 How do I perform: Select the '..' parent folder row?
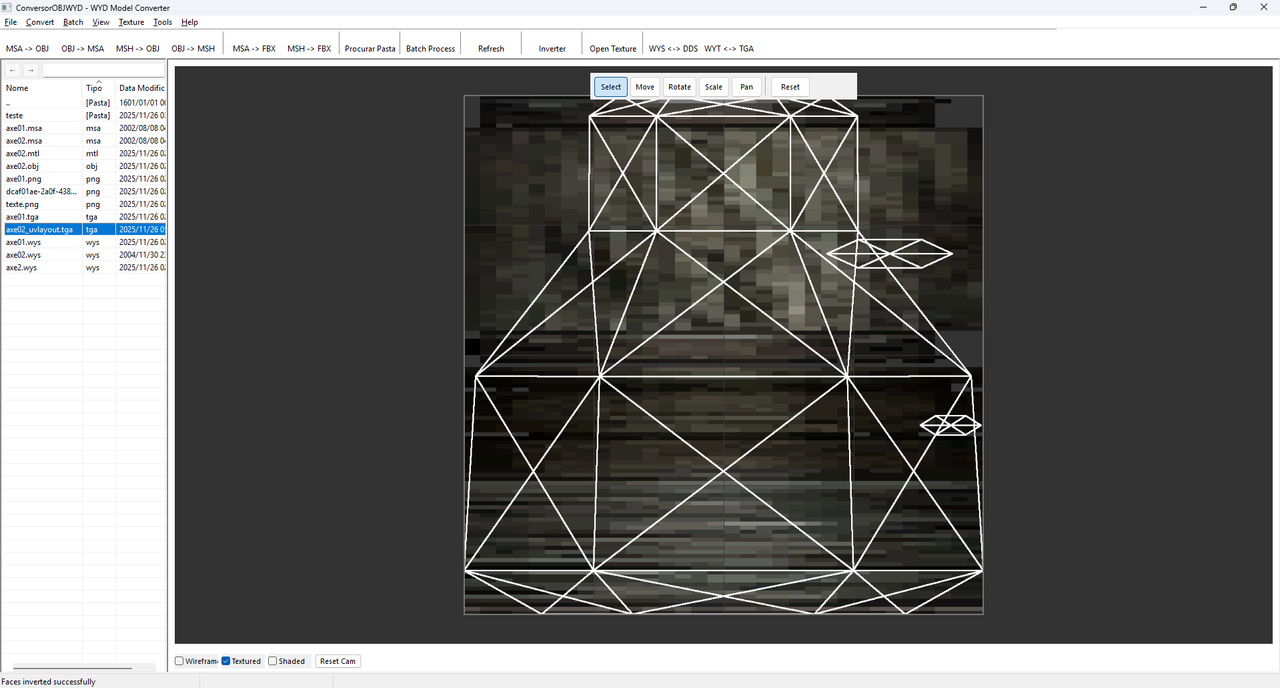coord(84,103)
